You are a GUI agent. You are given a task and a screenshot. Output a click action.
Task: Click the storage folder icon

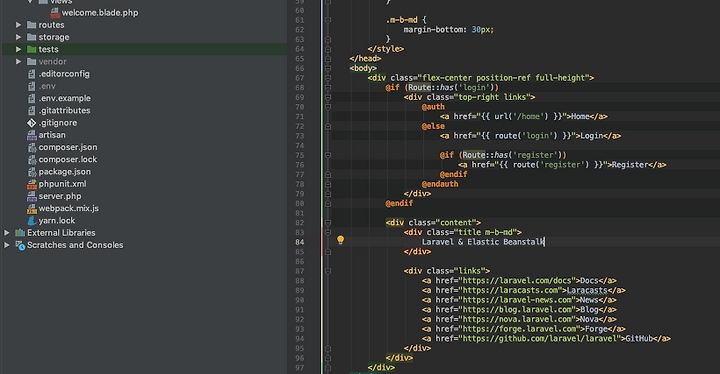pyautogui.click(x=31, y=37)
